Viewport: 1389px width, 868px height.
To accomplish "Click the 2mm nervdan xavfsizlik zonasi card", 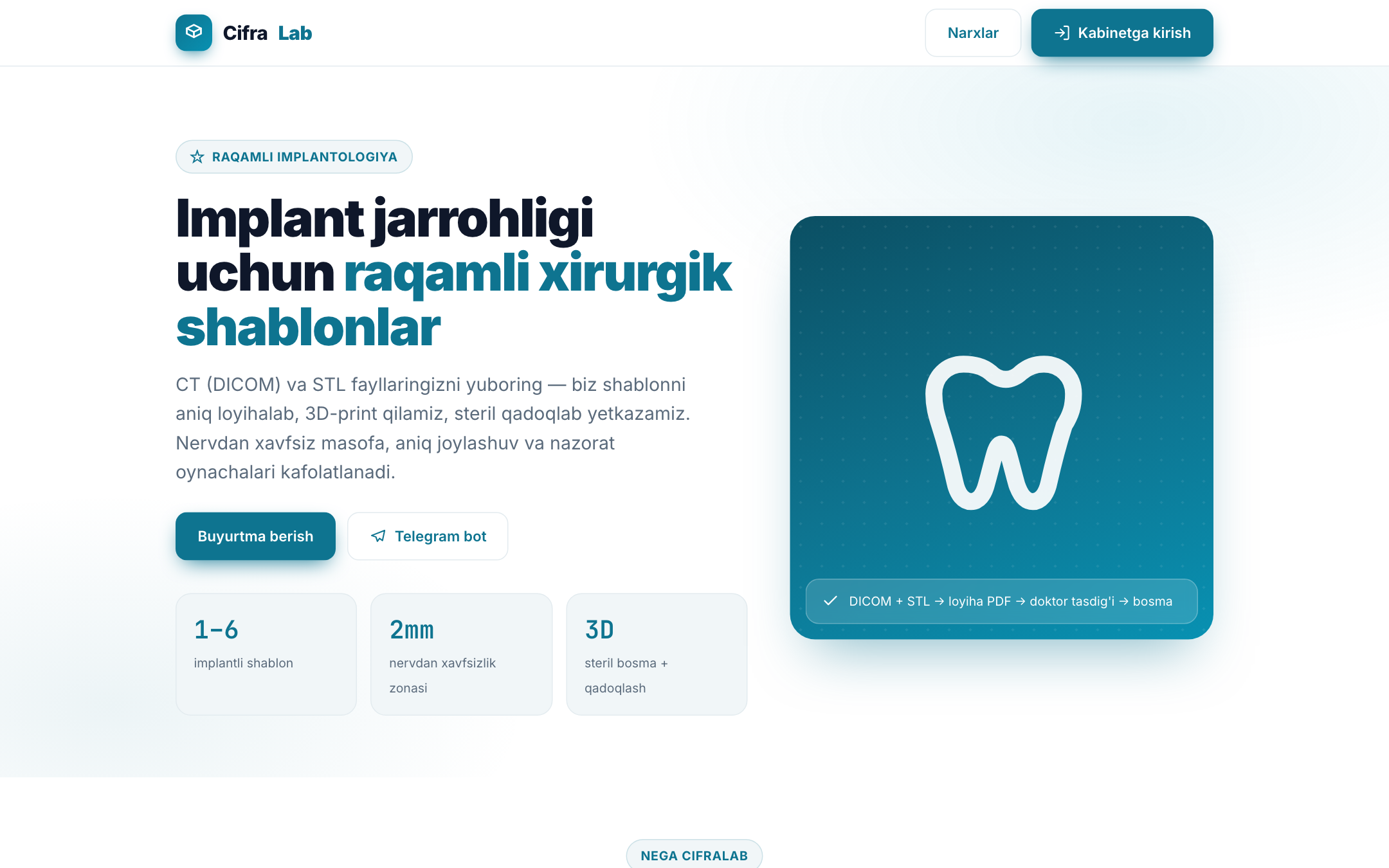I will [462, 654].
